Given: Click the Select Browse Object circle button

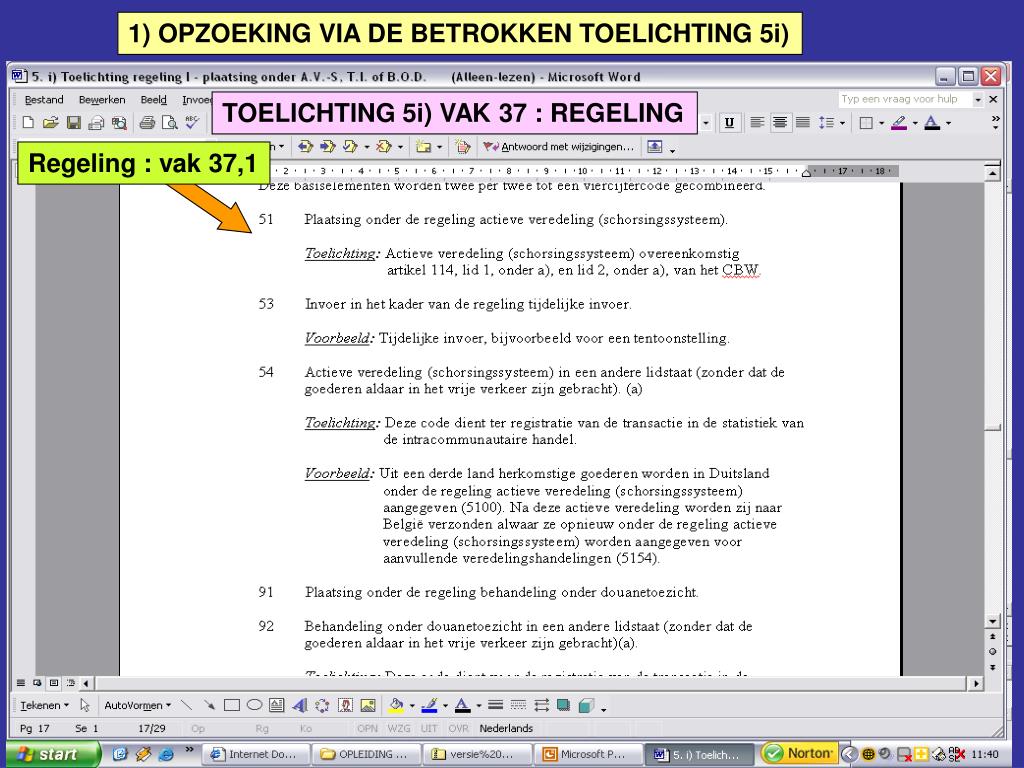Looking at the screenshot, I should pyautogui.click(x=993, y=652).
